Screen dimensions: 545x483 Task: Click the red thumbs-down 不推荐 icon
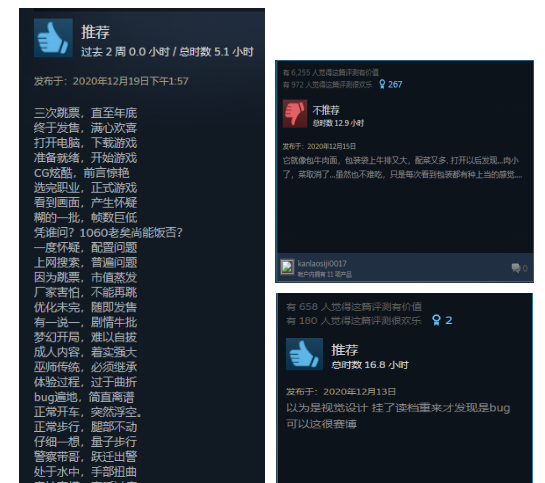tap(295, 114)
